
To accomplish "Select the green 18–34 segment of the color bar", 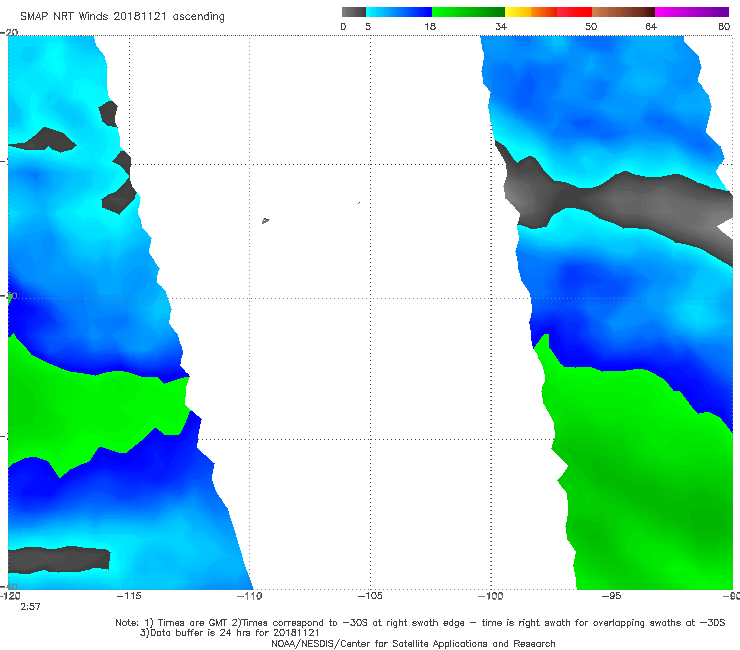I will [x=468, y=12].
